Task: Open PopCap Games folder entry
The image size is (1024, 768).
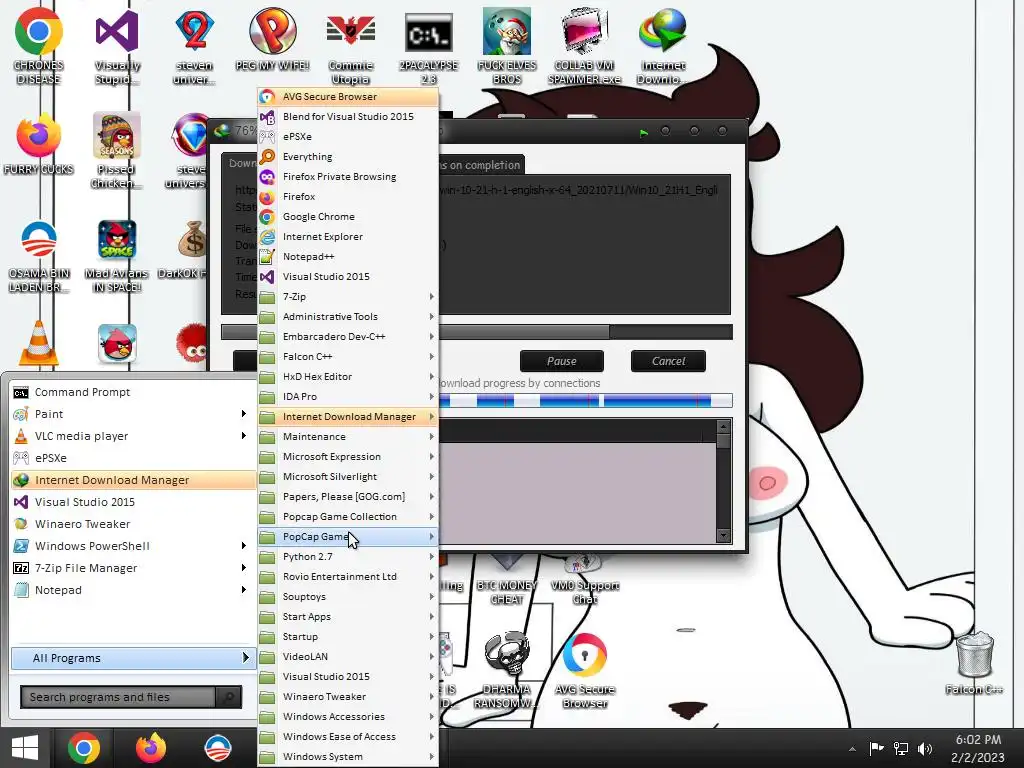Action: pyautogui.click(x=348, y=537)
